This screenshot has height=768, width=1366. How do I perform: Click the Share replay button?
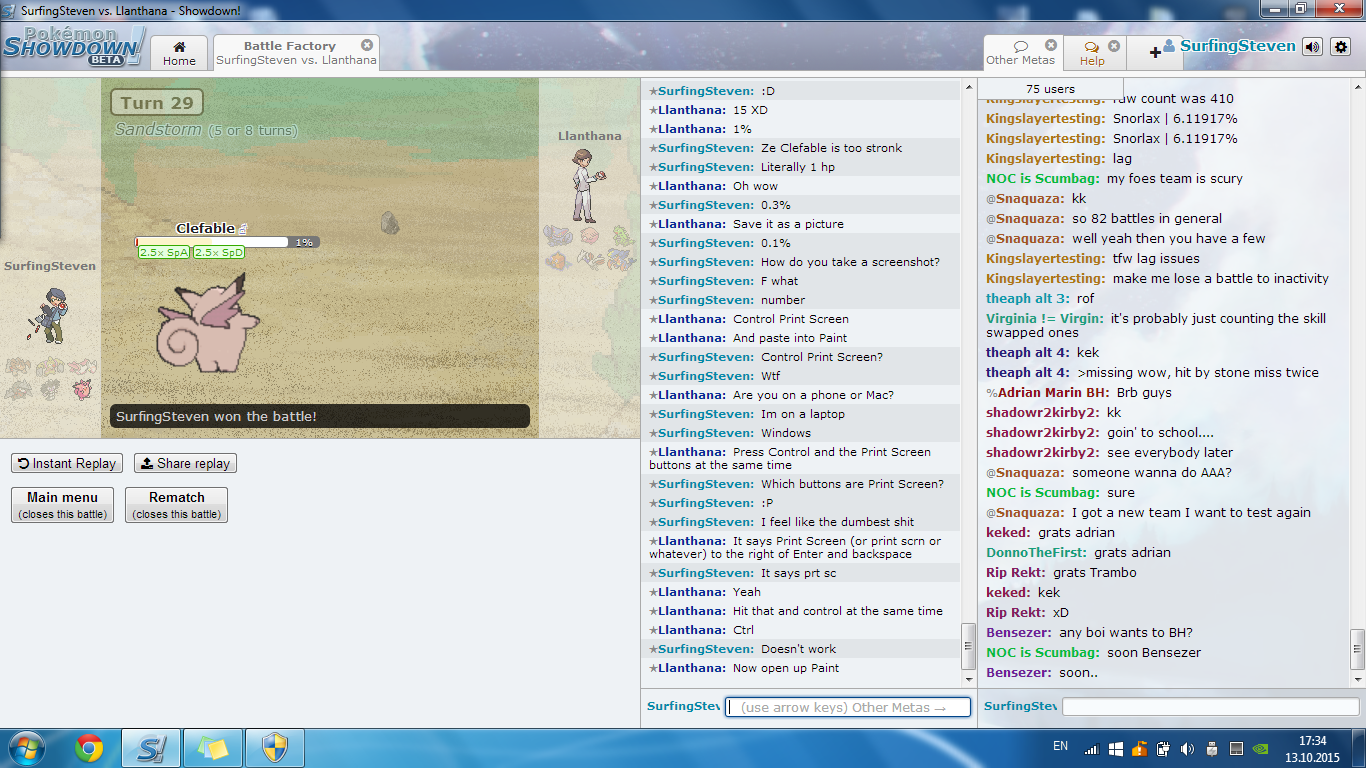click(185, 463)
